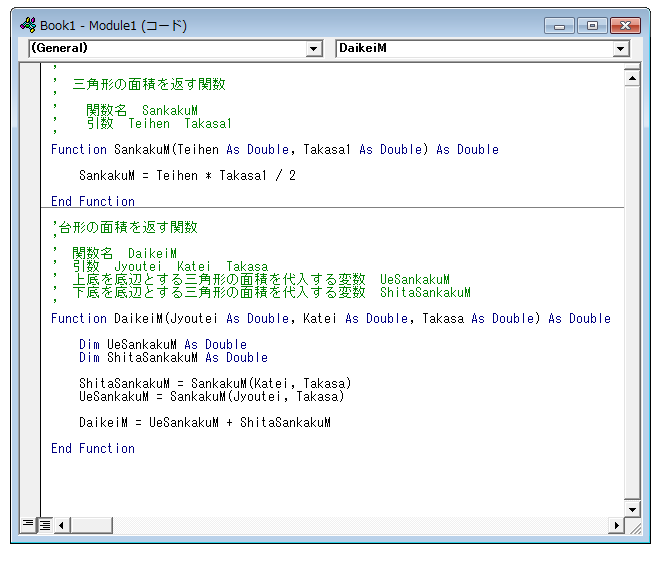Click the horizontal scrollbar left arrow
Viewport: 668px width, 564px height.
61,524
